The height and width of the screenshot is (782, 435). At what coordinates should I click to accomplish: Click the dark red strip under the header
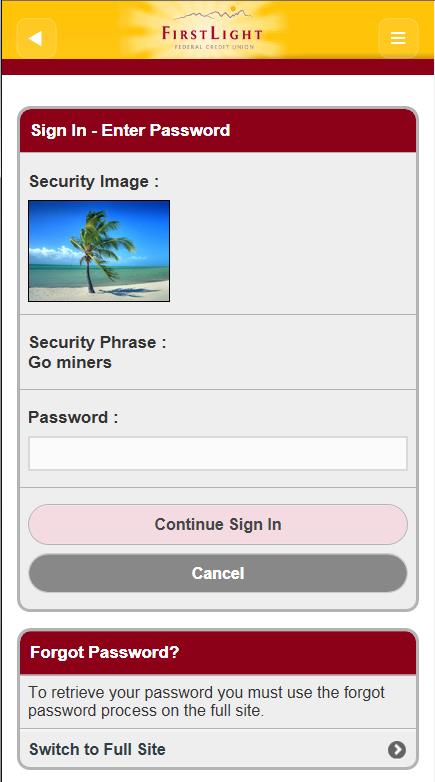click(x=218, y=67)
